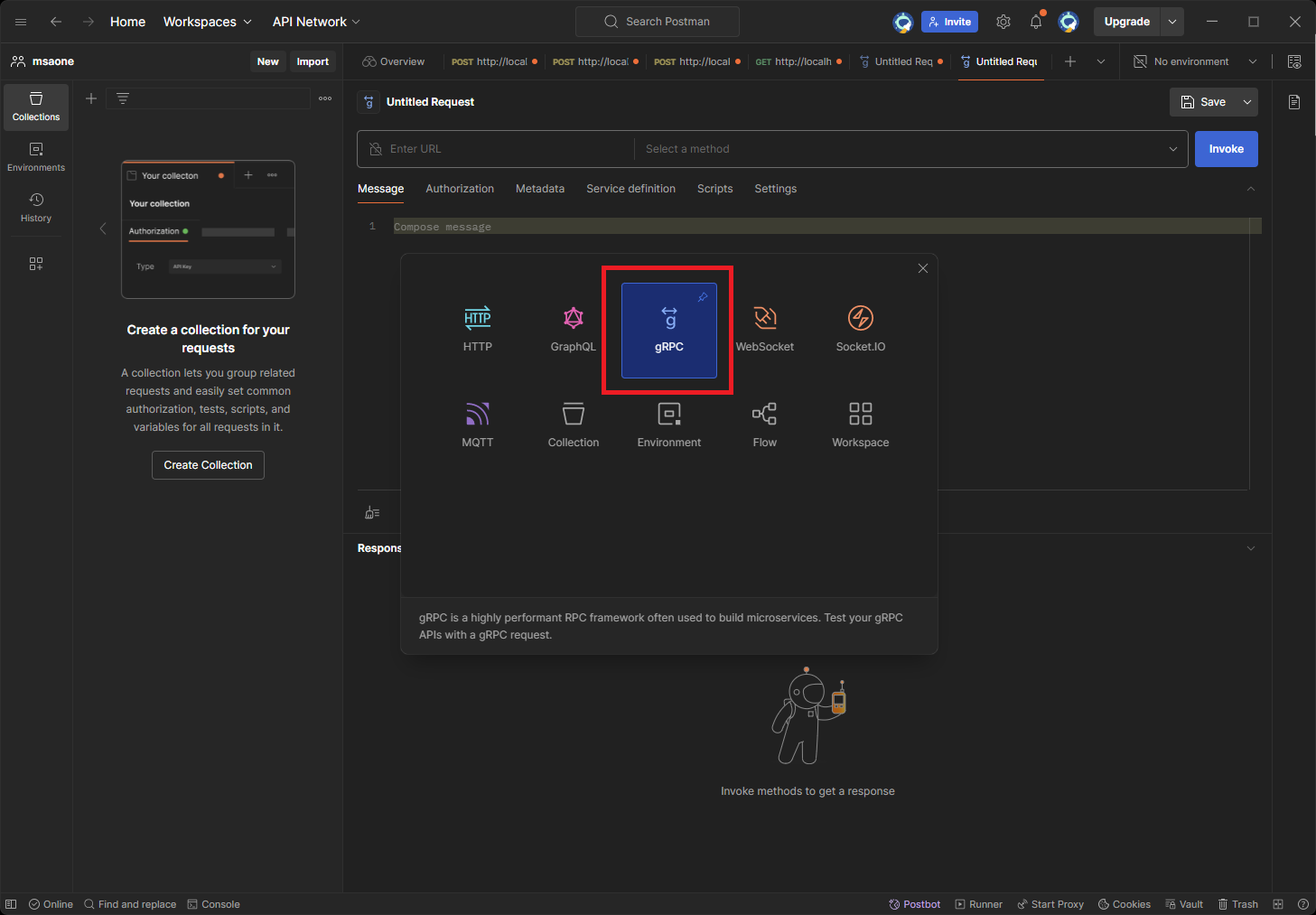1316x915 pixels.
Task: Unpin the gRPC tile pin icon
Action: [703, 297]
